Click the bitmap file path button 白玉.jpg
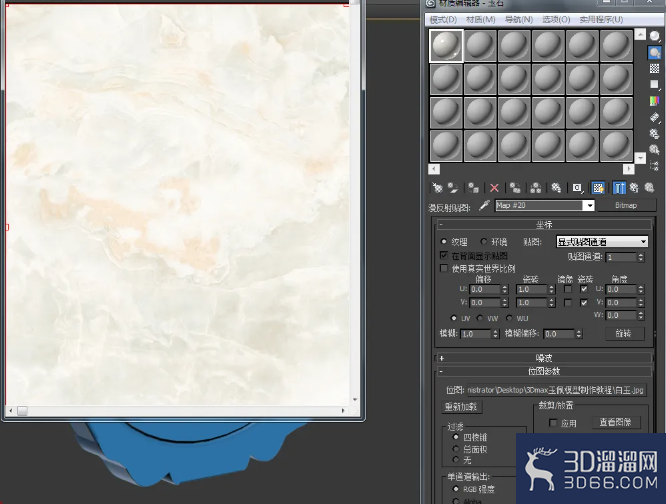666x504 pixels. (x=556, y=390)
